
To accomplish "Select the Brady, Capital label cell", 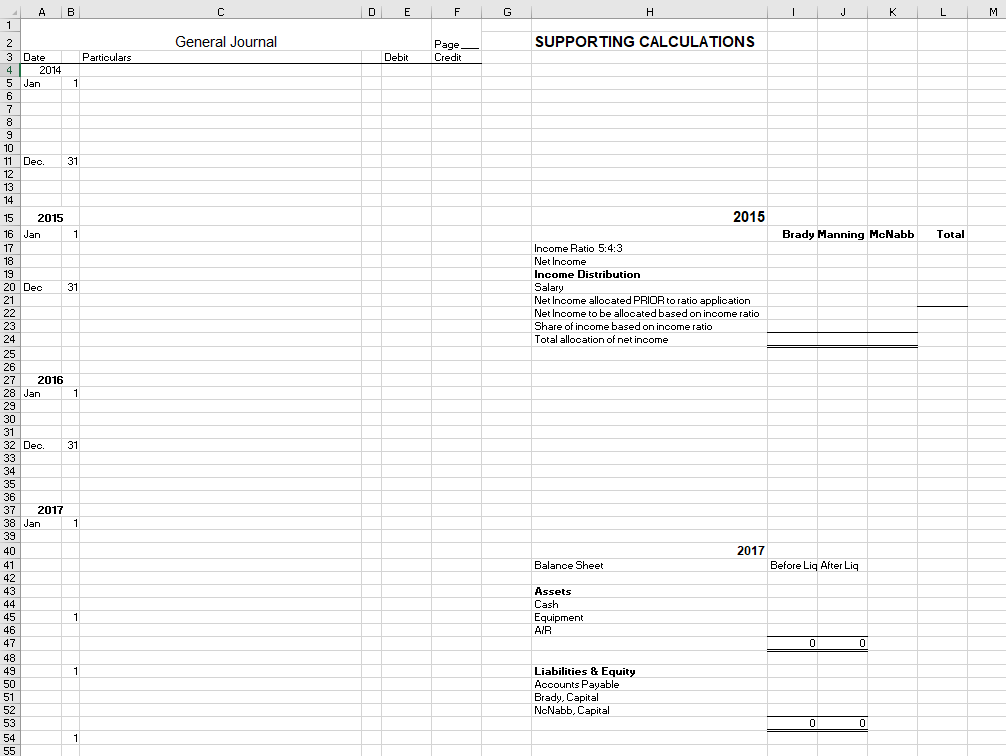I will click(x=649, y=697).
